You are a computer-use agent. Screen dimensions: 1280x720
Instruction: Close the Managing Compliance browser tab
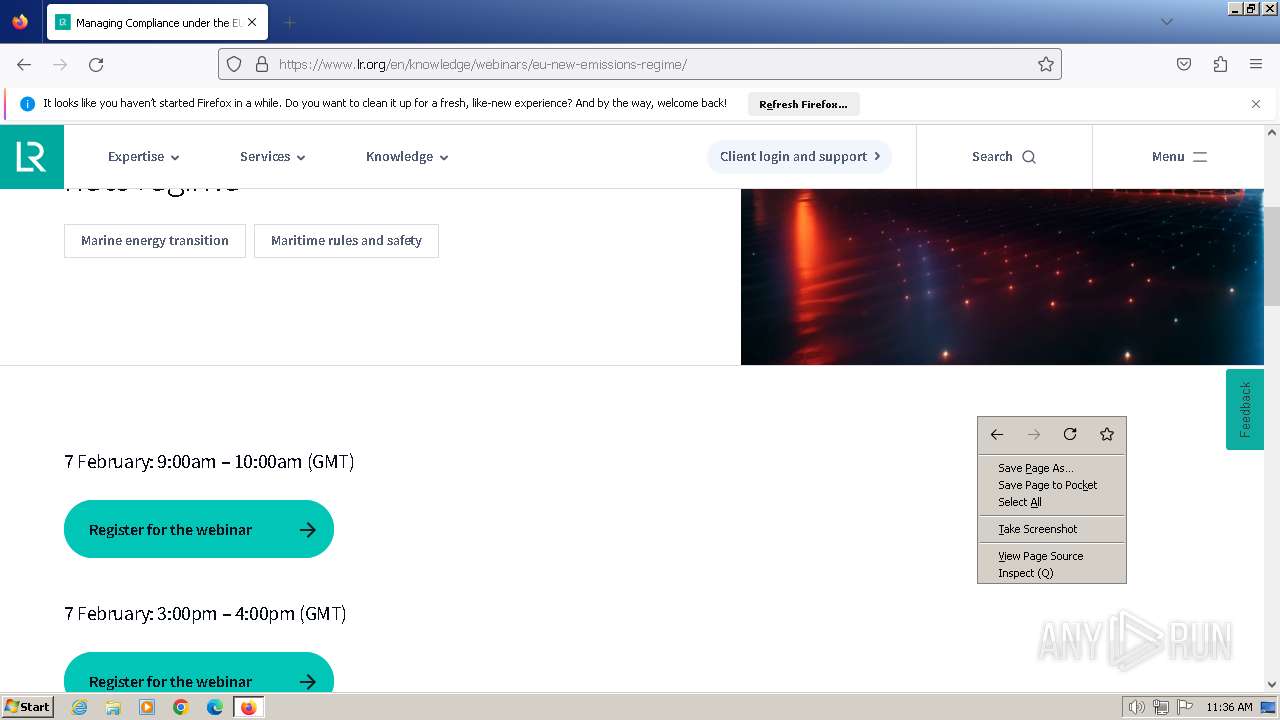(251, 22)
